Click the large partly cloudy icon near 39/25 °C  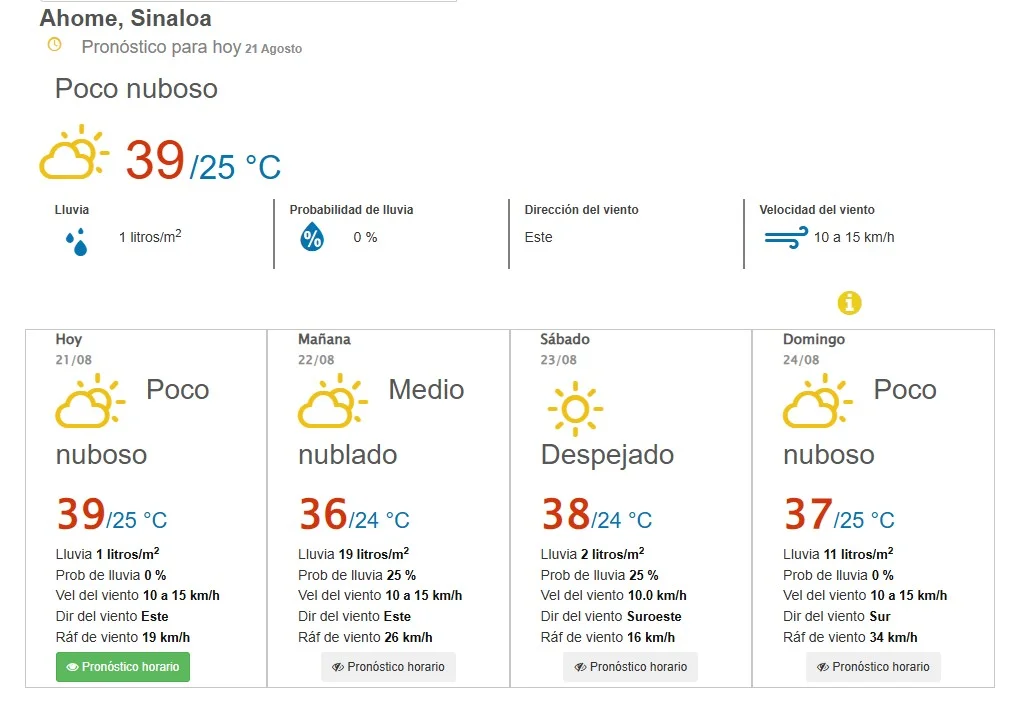pos(74,152)
